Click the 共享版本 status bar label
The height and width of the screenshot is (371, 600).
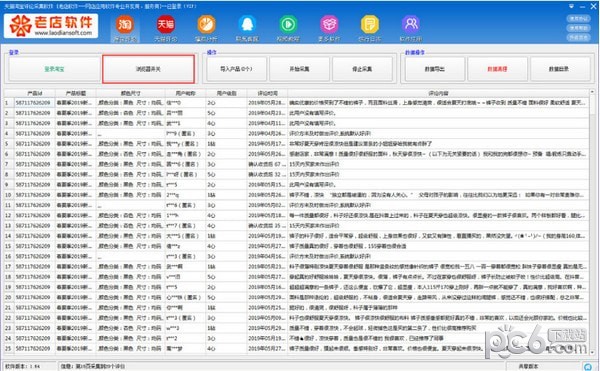tap(528, 366)
